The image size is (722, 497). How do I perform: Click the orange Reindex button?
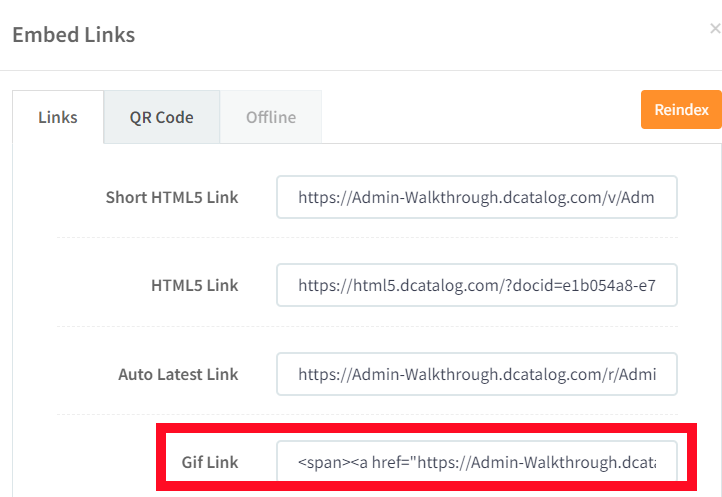point(681,110)
